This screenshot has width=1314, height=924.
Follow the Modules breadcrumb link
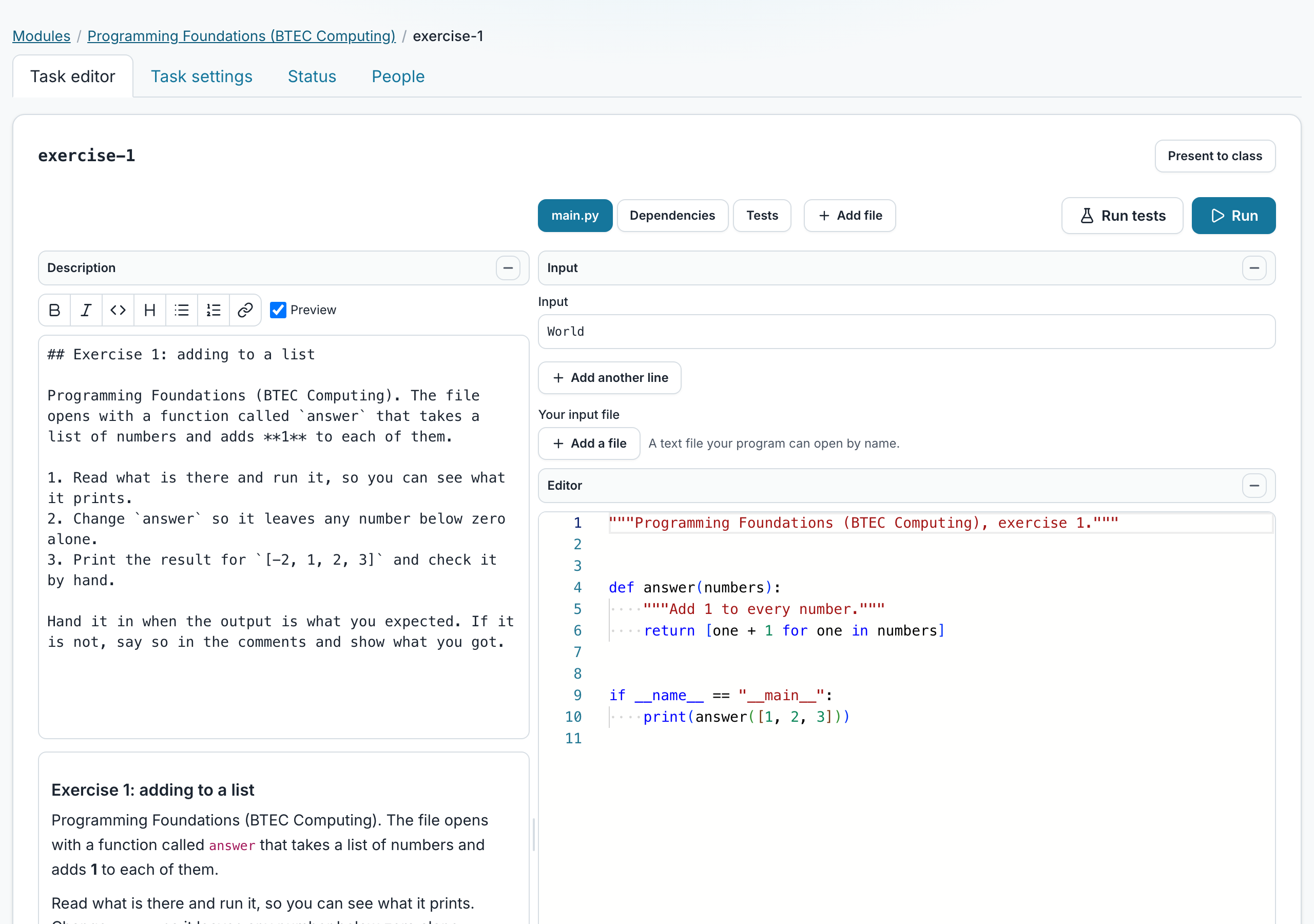point(41,36)
